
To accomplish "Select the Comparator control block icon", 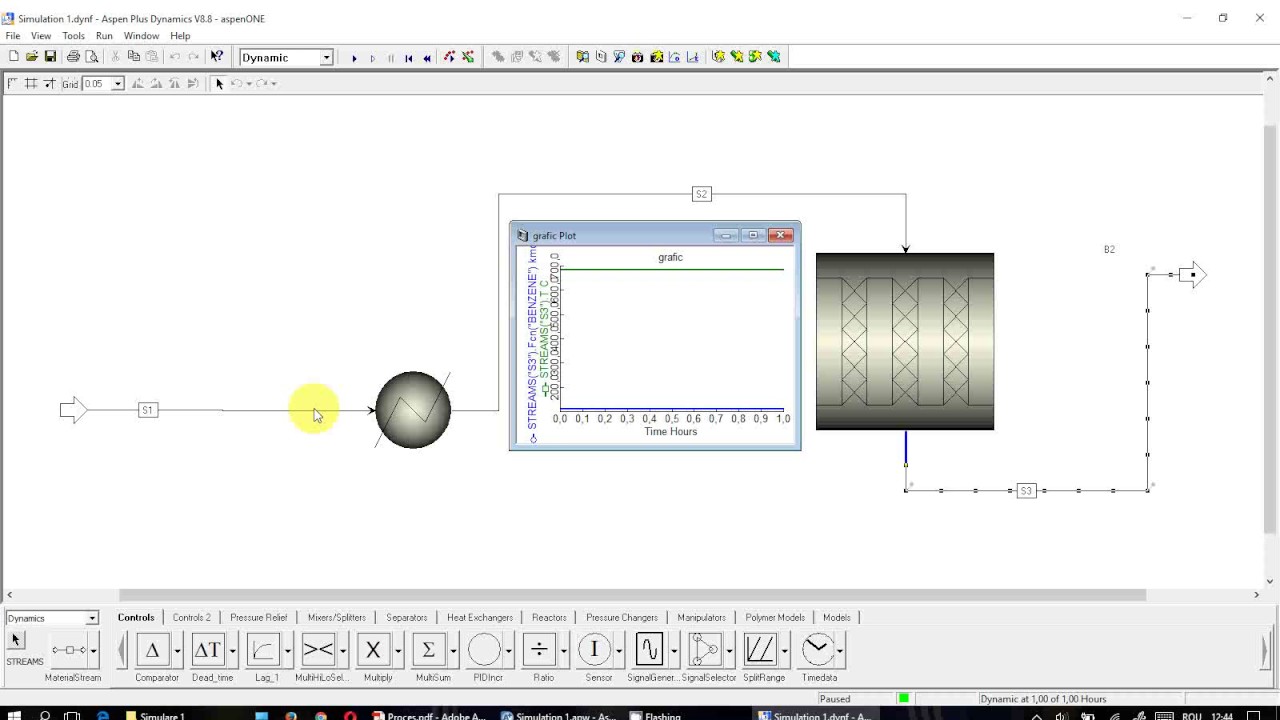I will pyautogui.click(x=153, y=650).
